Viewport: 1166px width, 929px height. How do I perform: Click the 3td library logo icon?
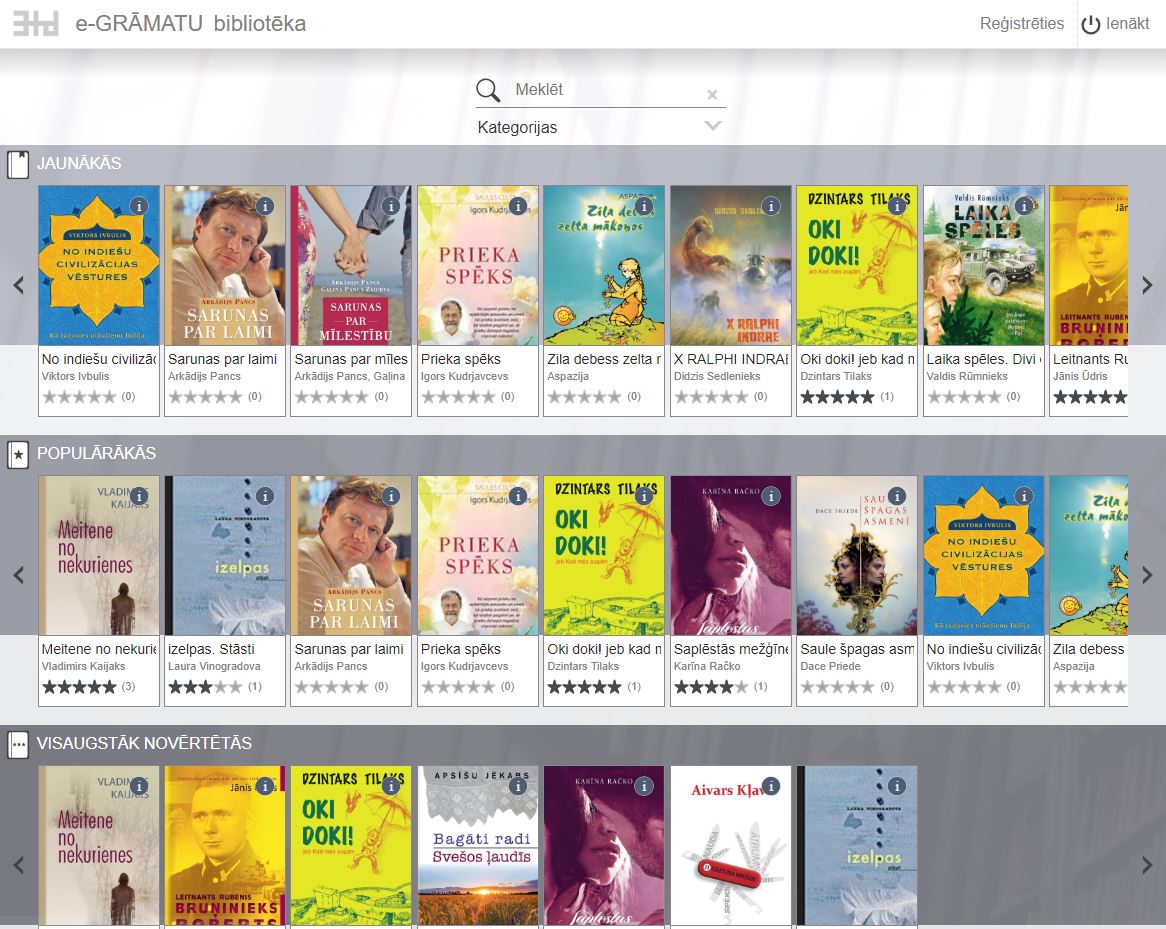tap(35, 24)
